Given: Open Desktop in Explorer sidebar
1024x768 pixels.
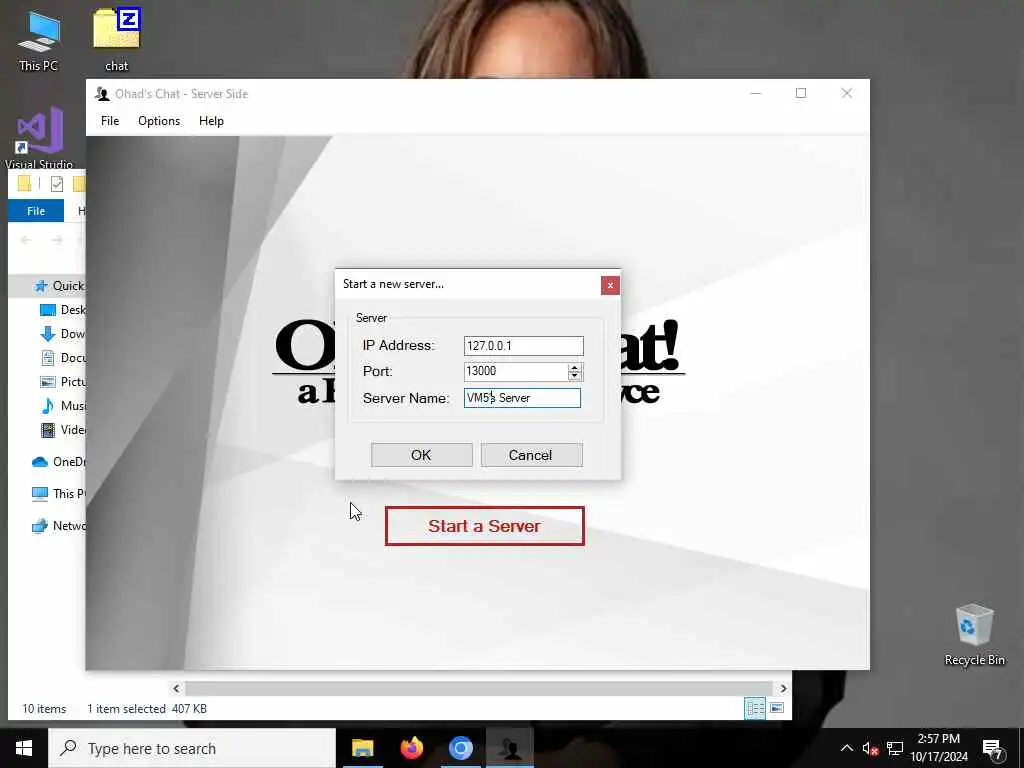Looking at the screenshot, I should [x=63, y=310].
